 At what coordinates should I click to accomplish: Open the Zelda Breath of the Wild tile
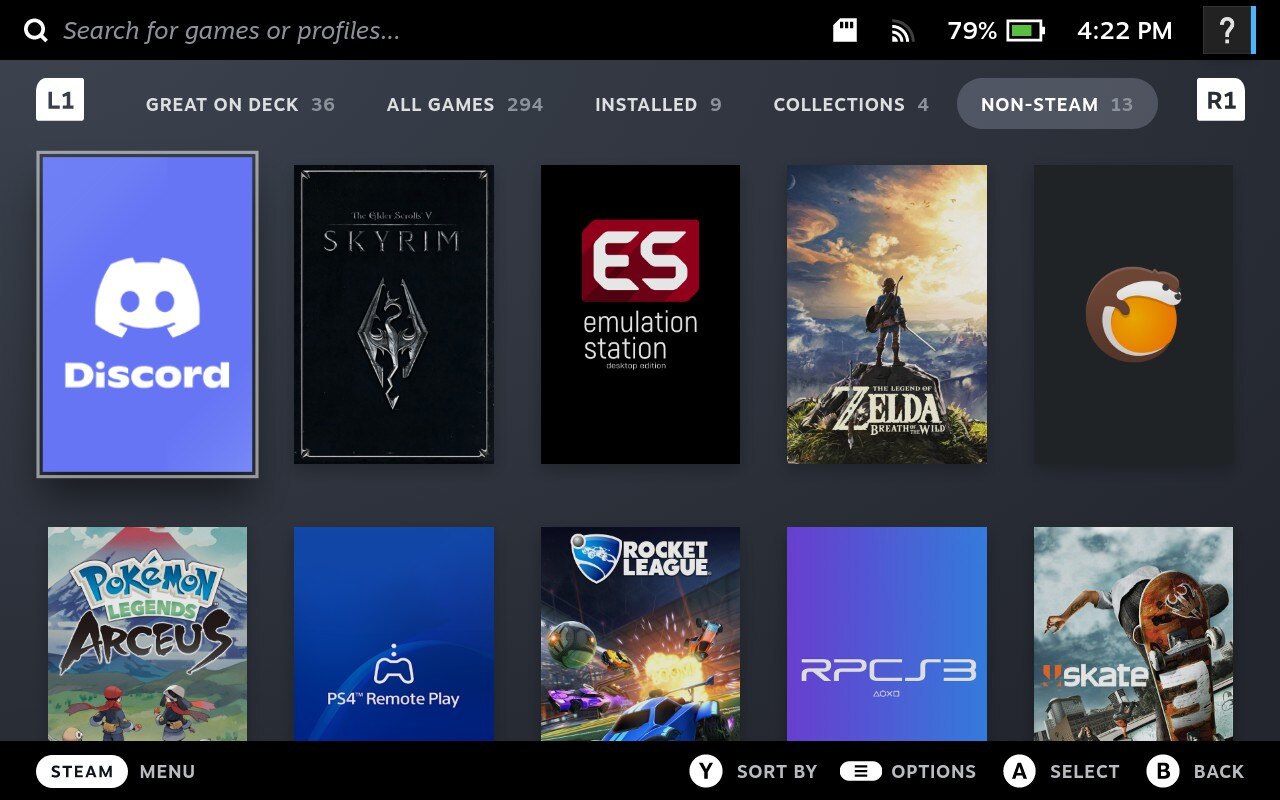click(x=887, y=314)
